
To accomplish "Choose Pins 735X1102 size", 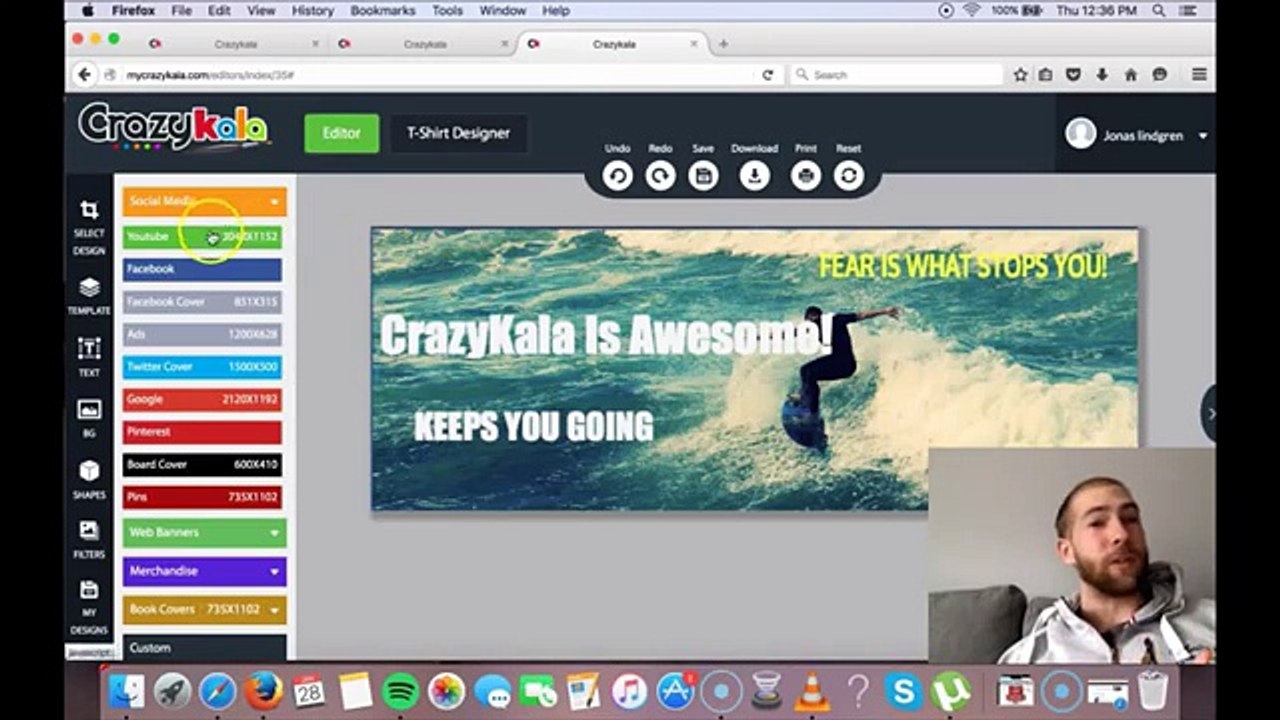I will point(202,497).
